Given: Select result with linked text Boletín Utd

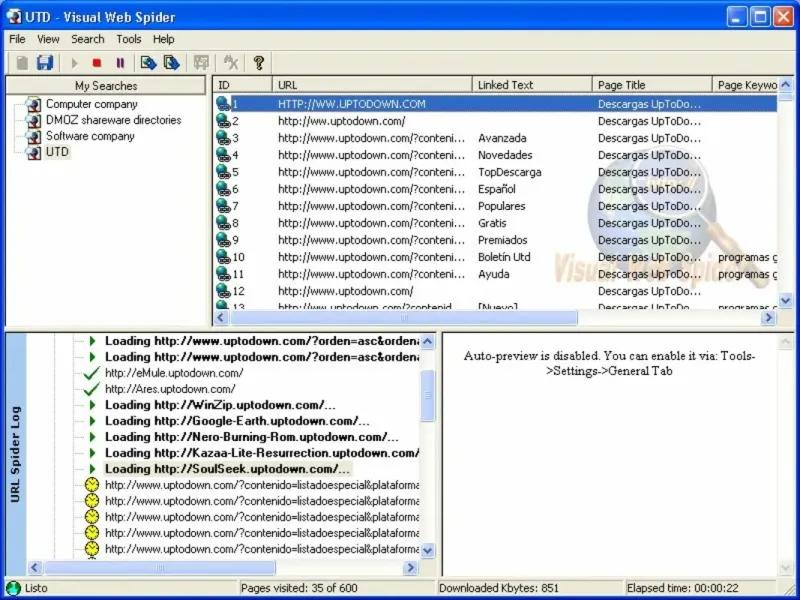Looking at the screenshot, I should coord(495,257).
